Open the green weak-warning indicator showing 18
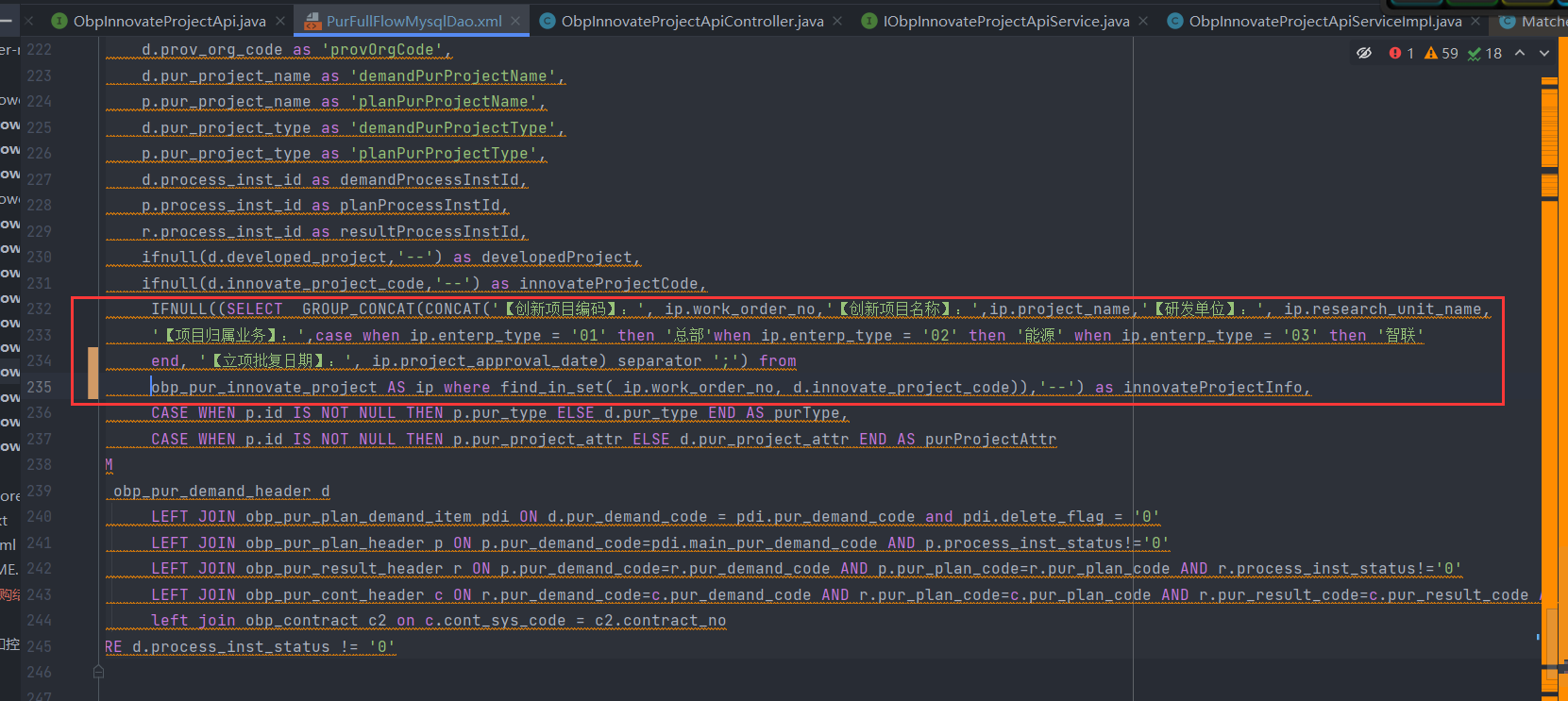 pos(1485,54)
